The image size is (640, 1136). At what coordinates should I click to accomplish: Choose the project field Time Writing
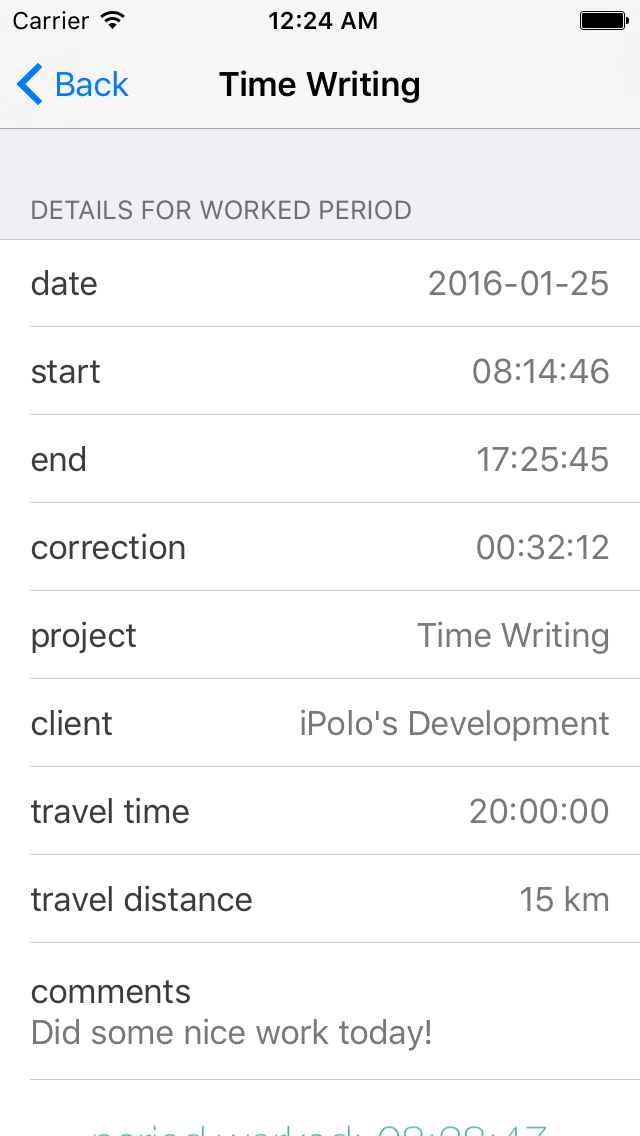tap(513, 636)
